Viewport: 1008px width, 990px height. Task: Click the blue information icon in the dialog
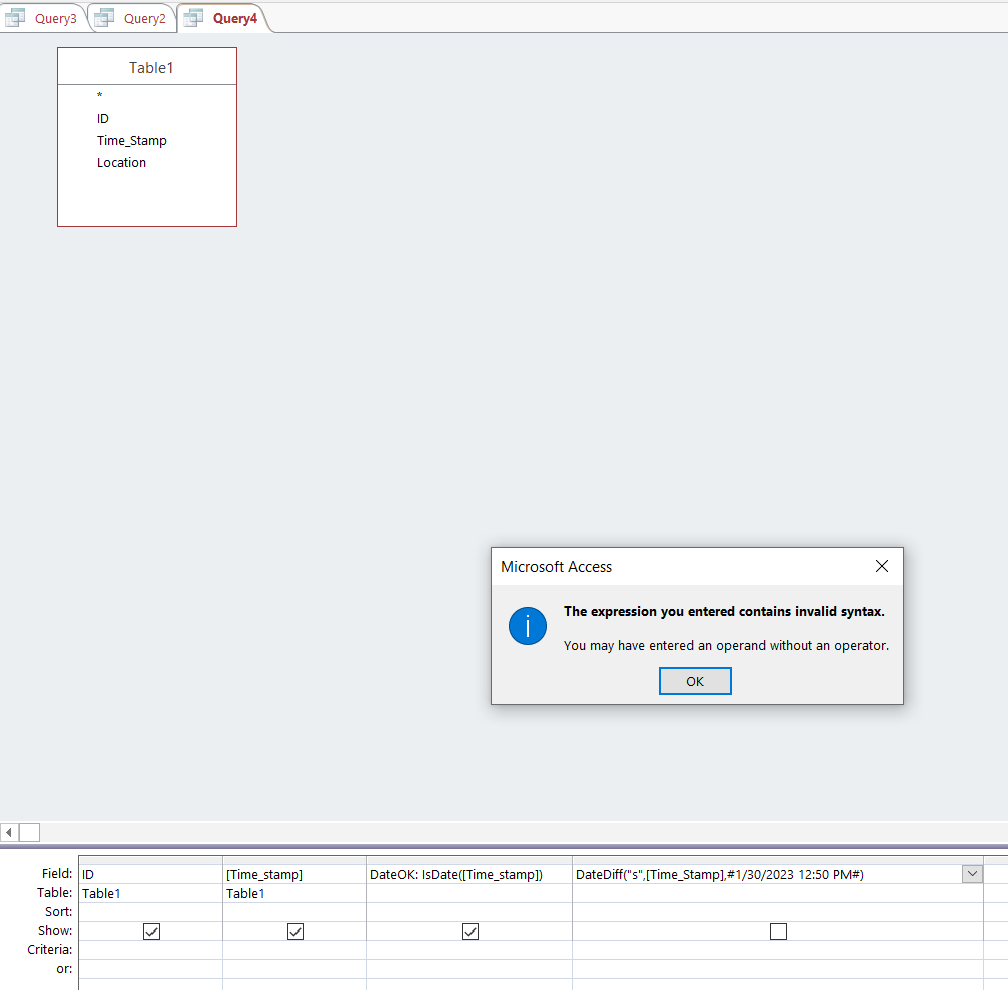point(528,626)
